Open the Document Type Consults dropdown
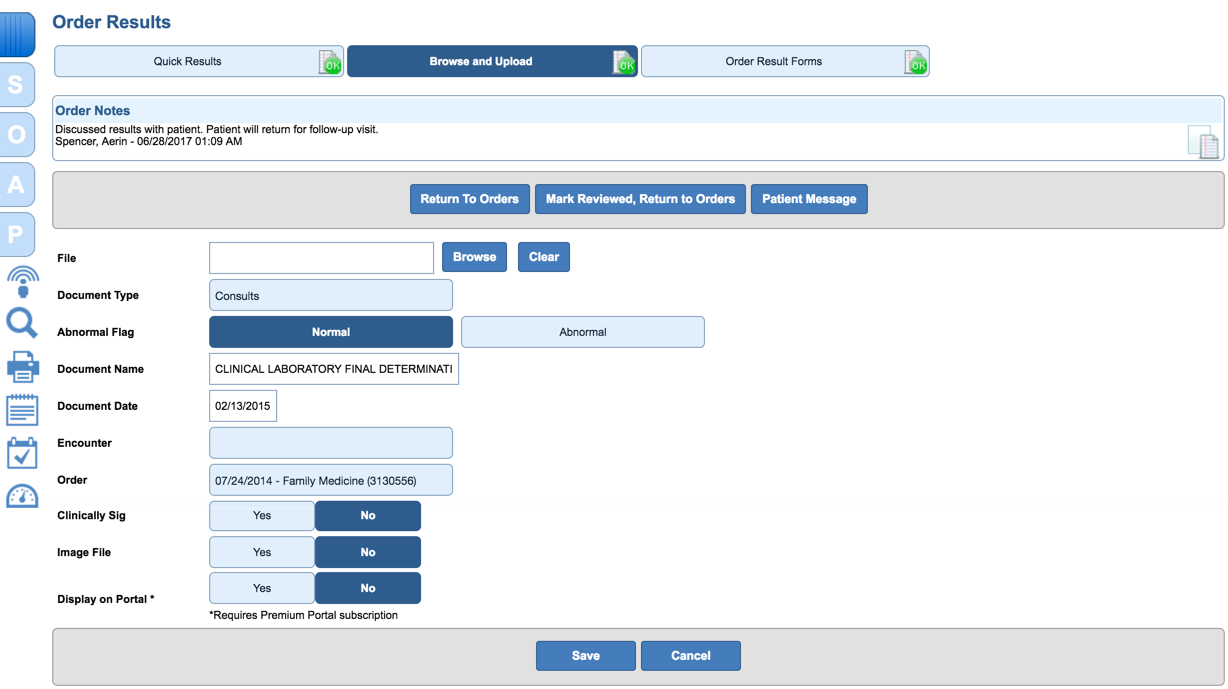Image resolution: width=1228 pixels, height=689 pixels. pyautogui.click(x=330, y=294)
